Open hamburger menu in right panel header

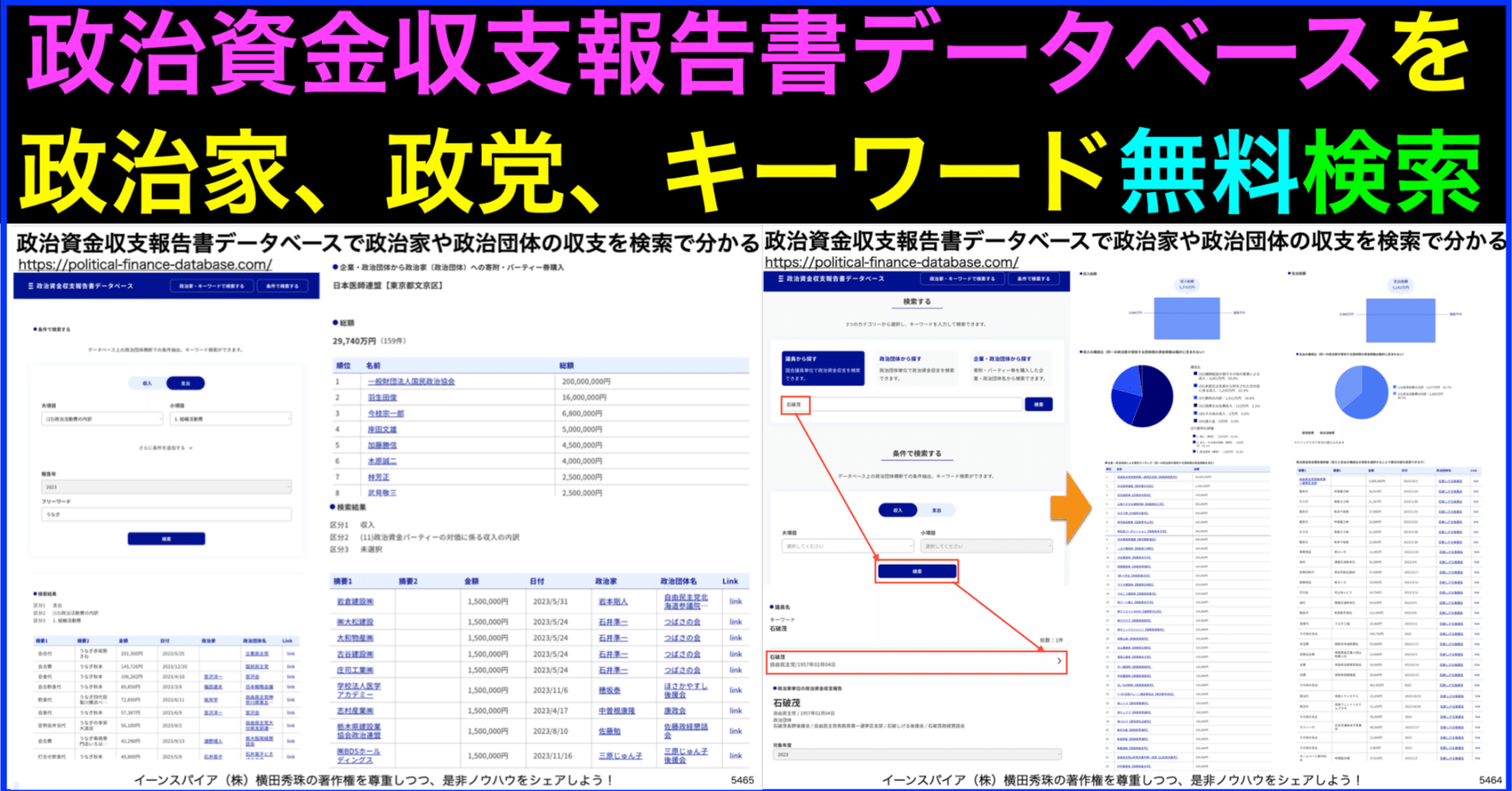click(x=780, y=279)
